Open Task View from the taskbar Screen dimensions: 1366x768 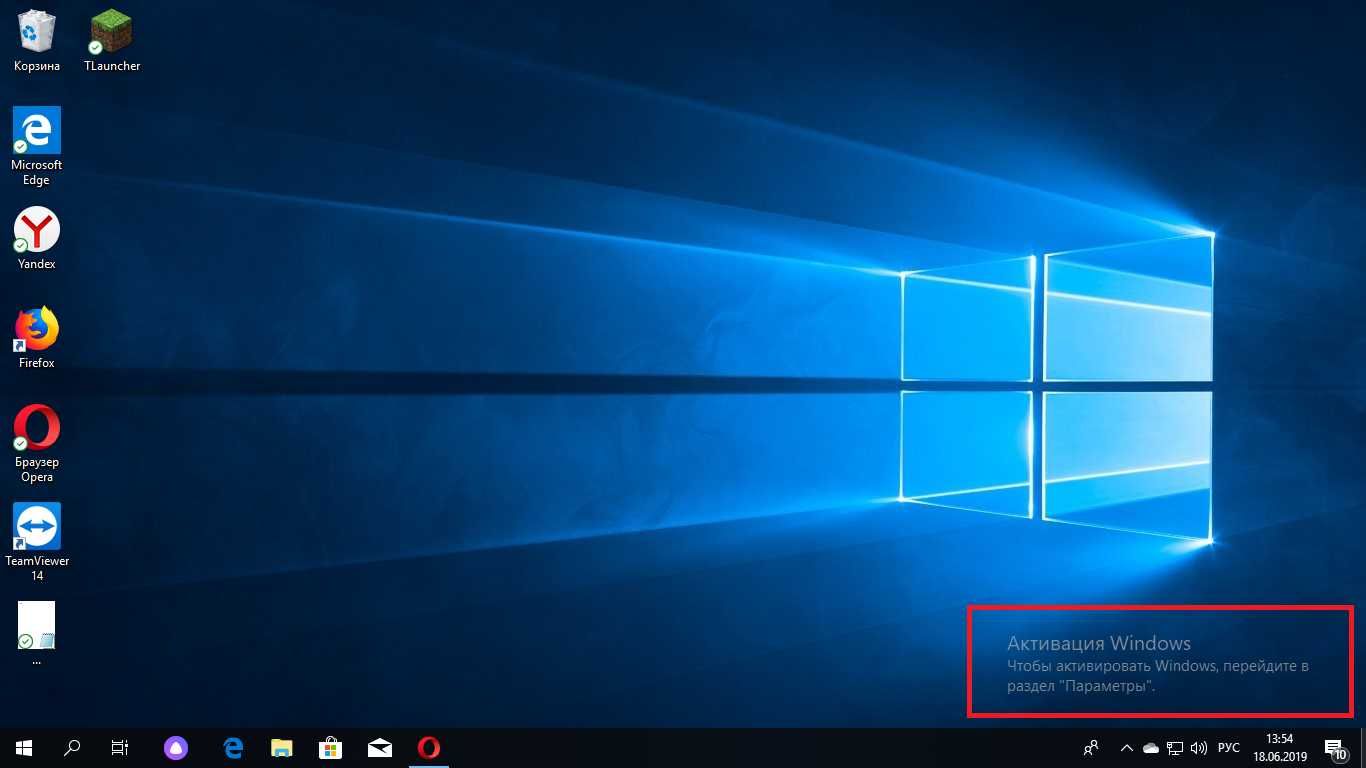pos(119,748)
